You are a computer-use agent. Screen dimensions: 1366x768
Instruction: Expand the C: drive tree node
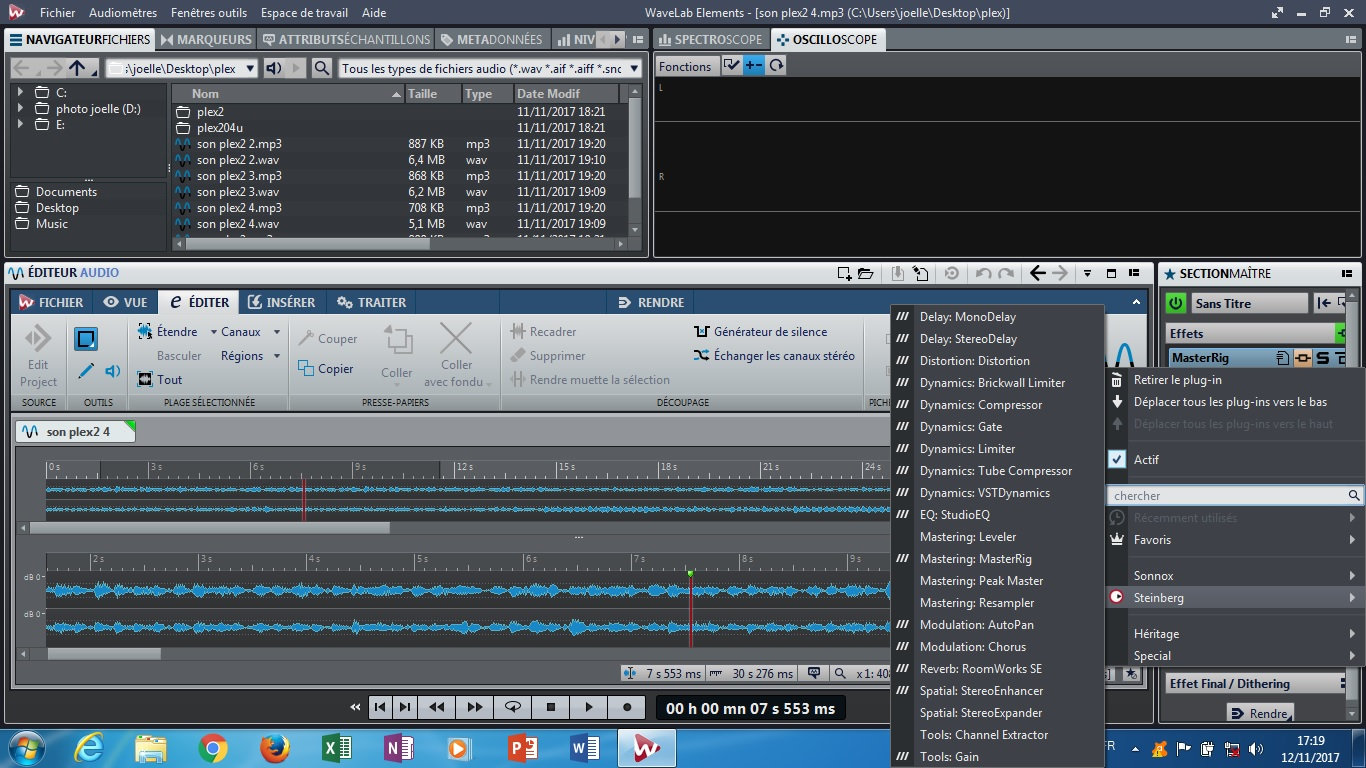[21, 92]
